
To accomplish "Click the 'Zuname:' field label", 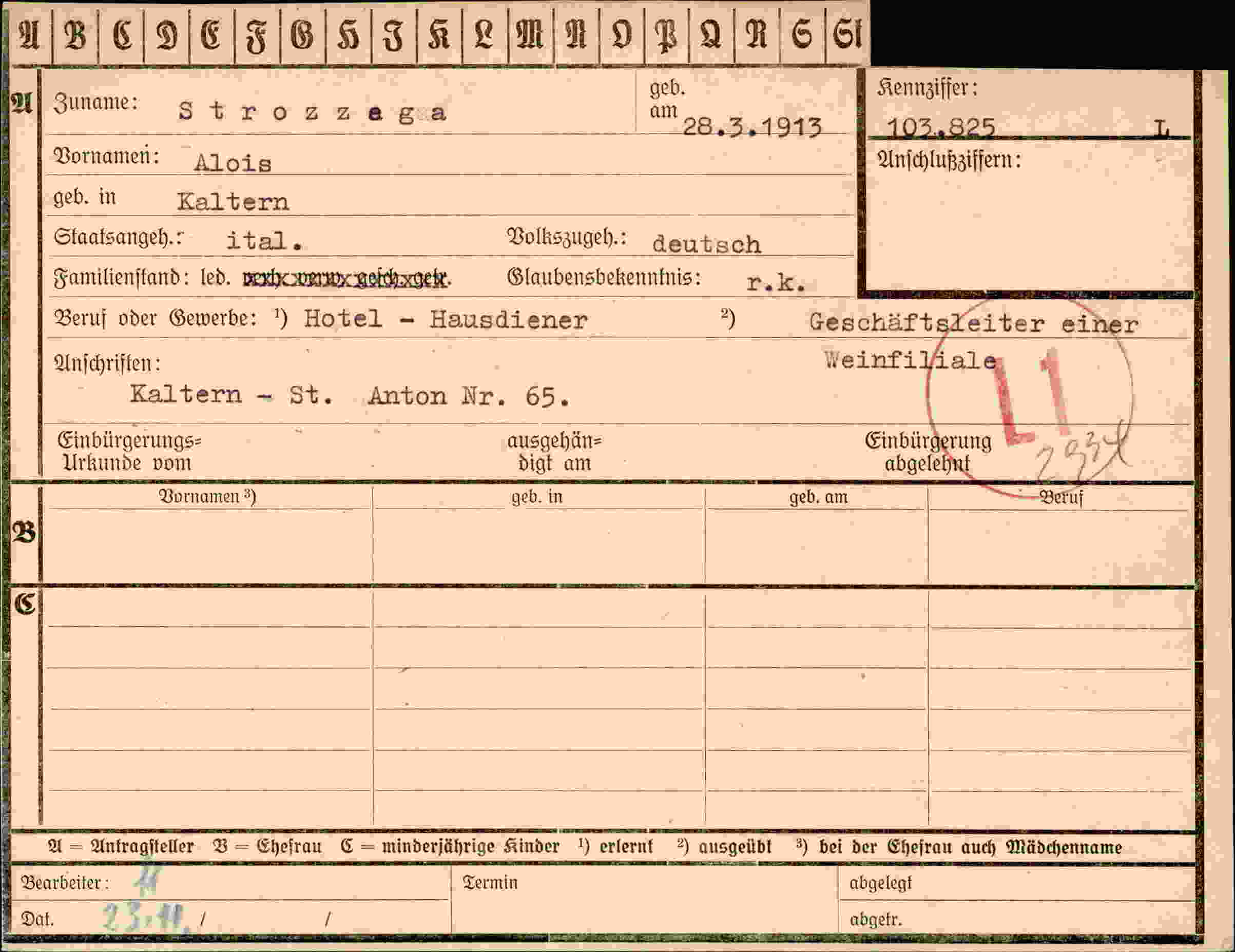I will (x=95, y=103).
